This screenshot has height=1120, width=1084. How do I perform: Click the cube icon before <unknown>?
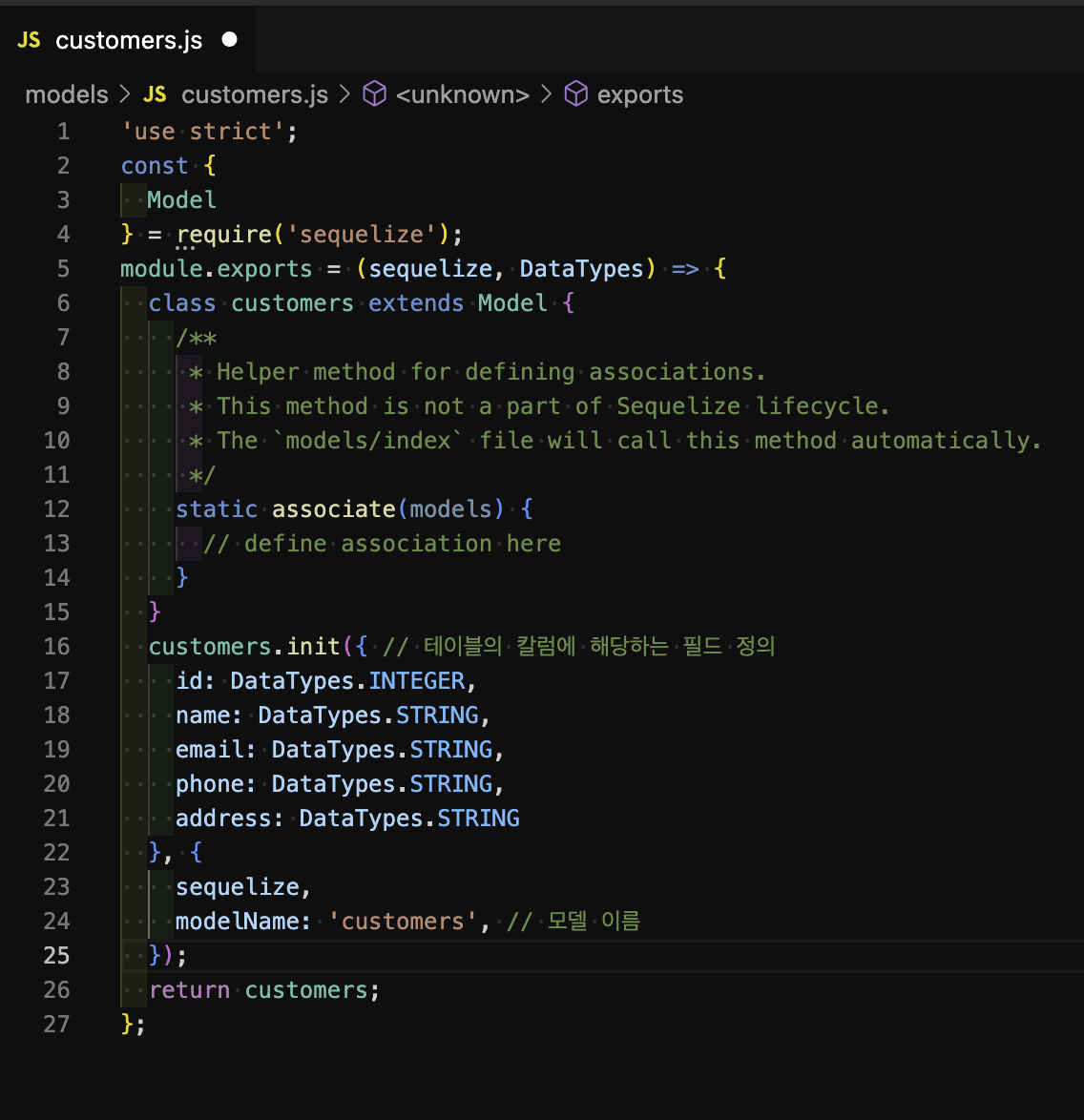(x=374, y=93)
